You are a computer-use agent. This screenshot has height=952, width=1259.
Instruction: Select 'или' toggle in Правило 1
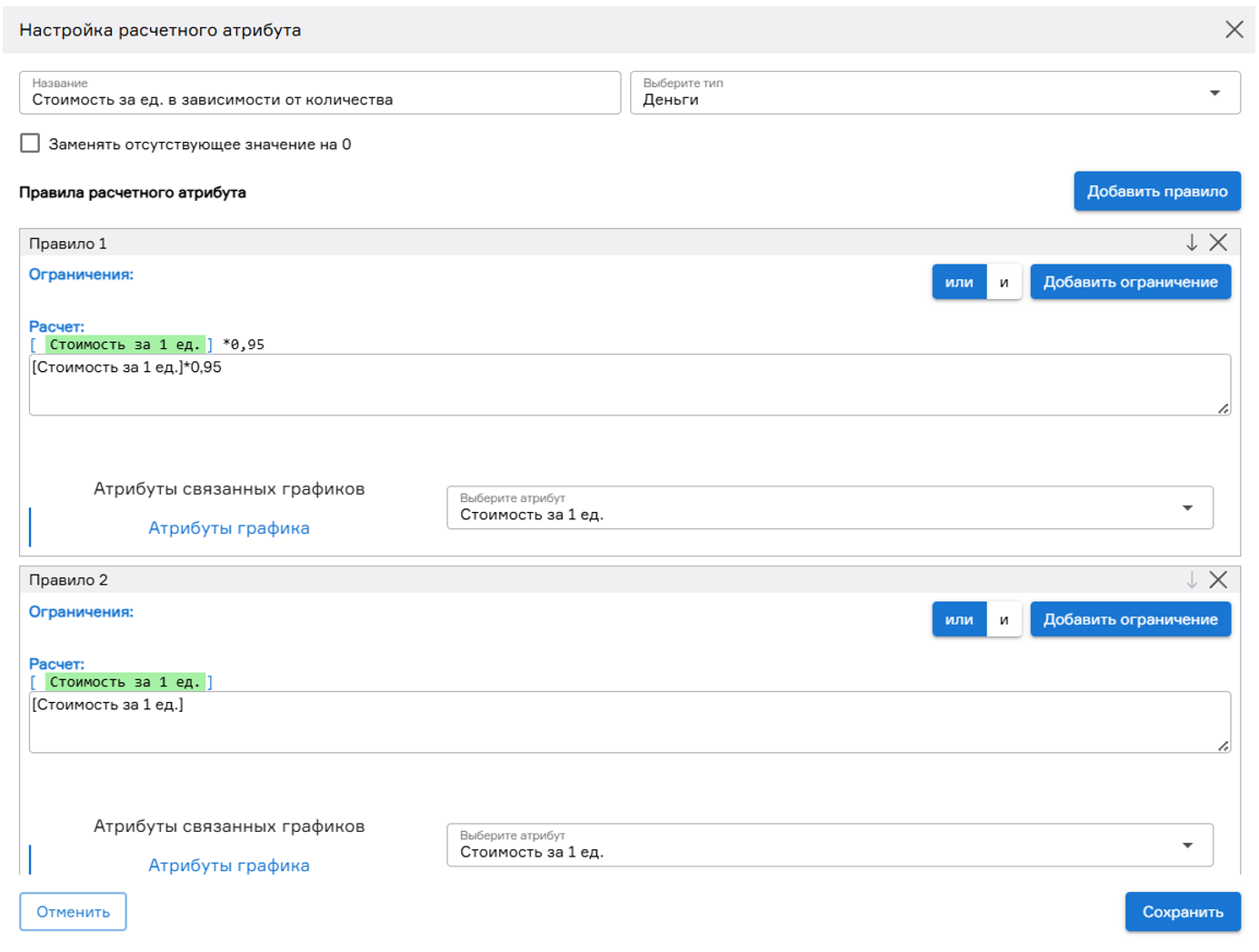(x=958, y=282)
